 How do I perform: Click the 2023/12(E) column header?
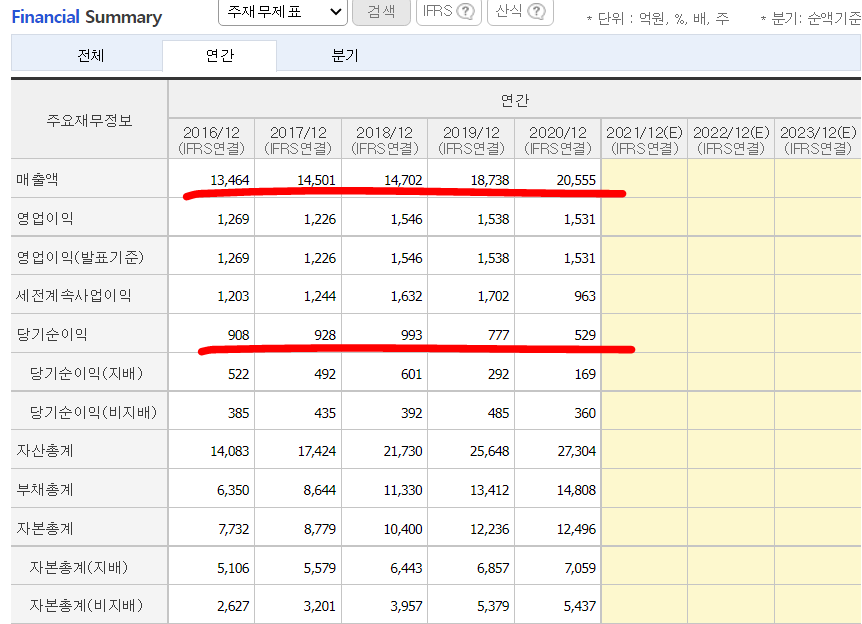(818, 140)
